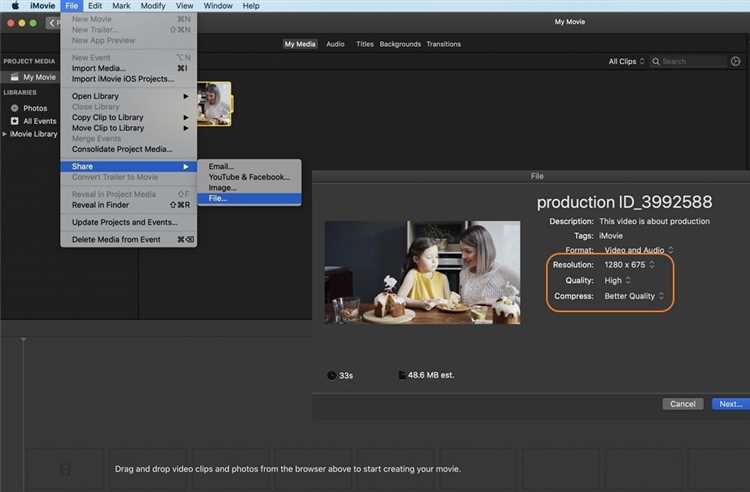
Task: Choose Reveal in Finder
Action: [x=129, y=205]
